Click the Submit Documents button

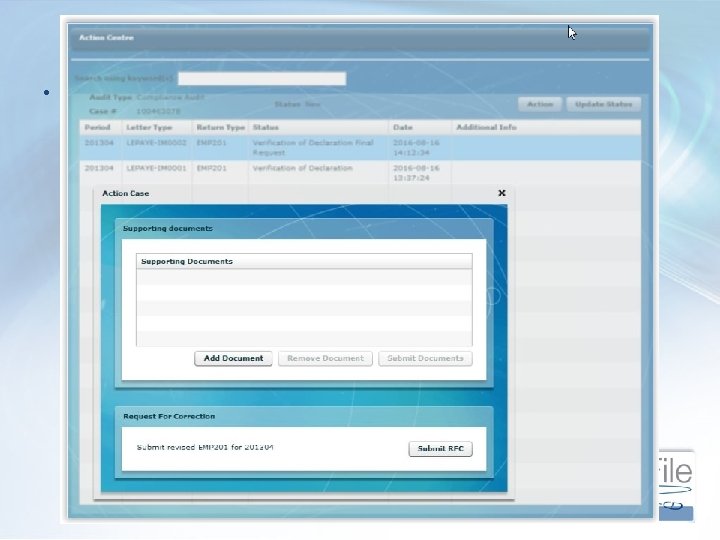coord(425,359)
